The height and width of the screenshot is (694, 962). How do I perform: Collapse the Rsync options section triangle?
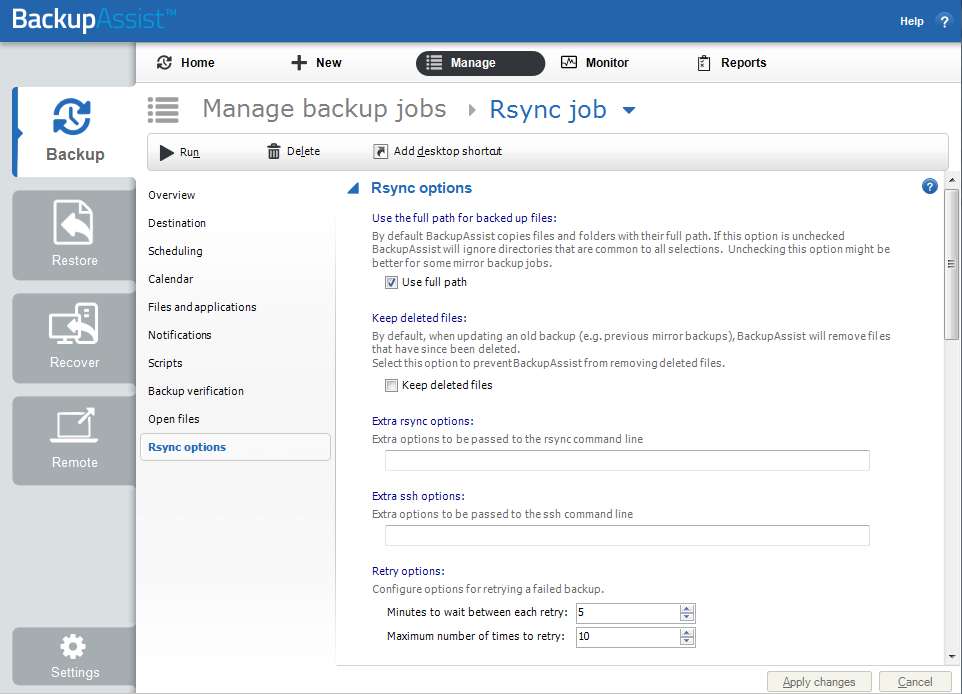[x=353, y=188]
